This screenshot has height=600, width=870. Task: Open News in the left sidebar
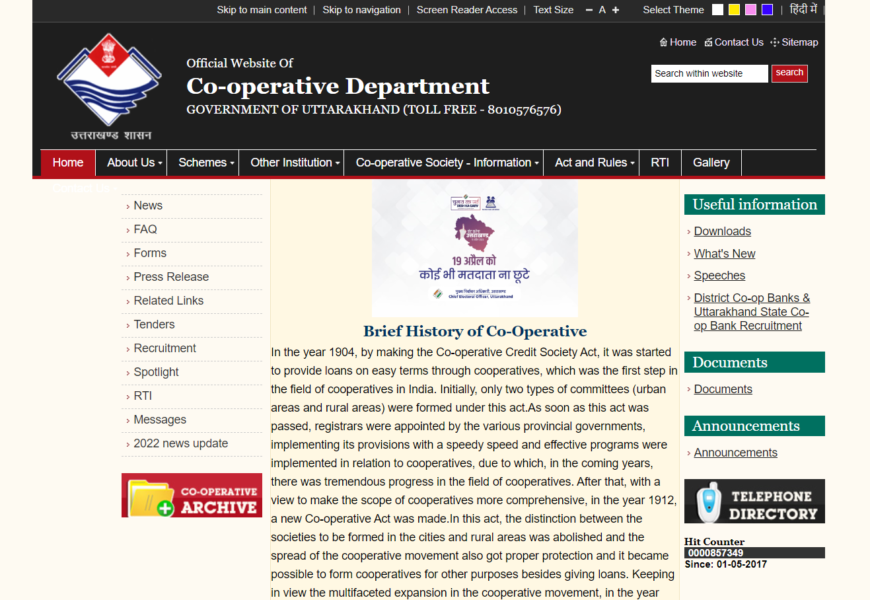(148, 205)
